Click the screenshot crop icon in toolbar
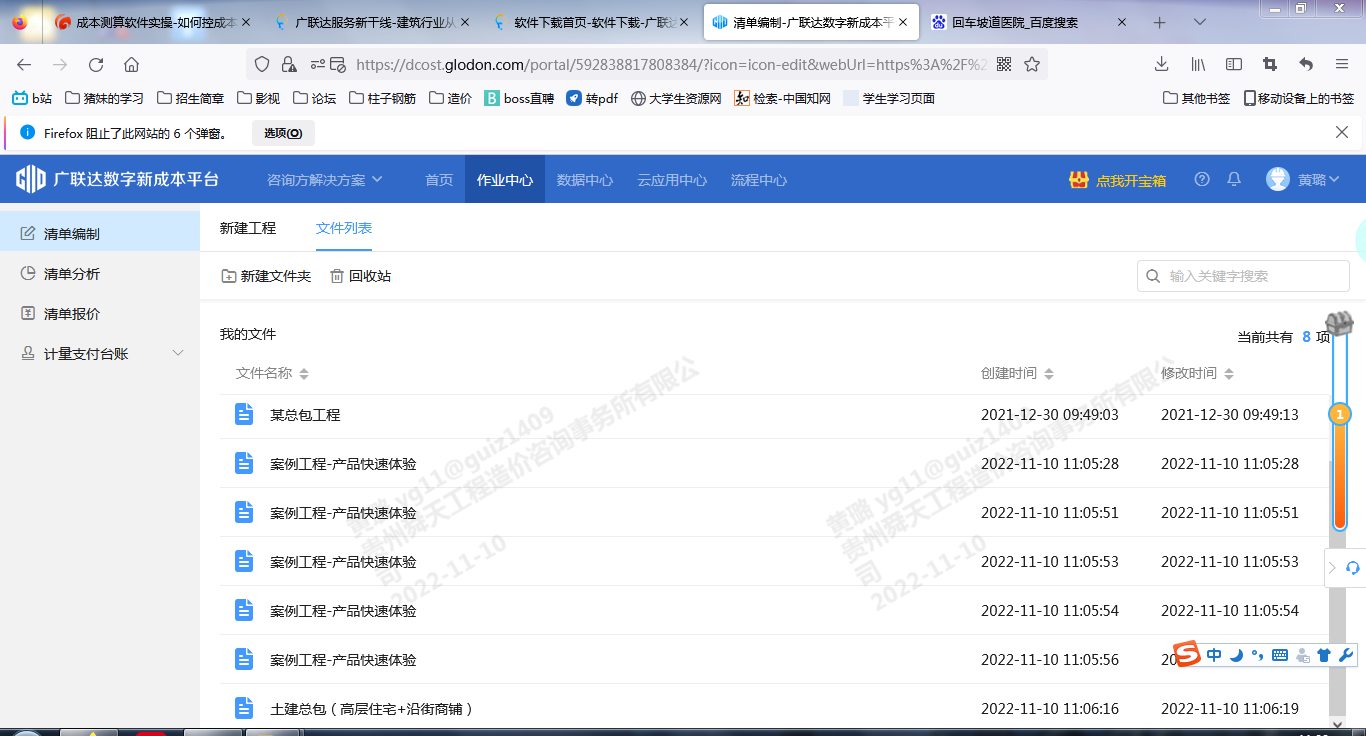This screenshot has height=736, width=1366. pos(1270,64)
